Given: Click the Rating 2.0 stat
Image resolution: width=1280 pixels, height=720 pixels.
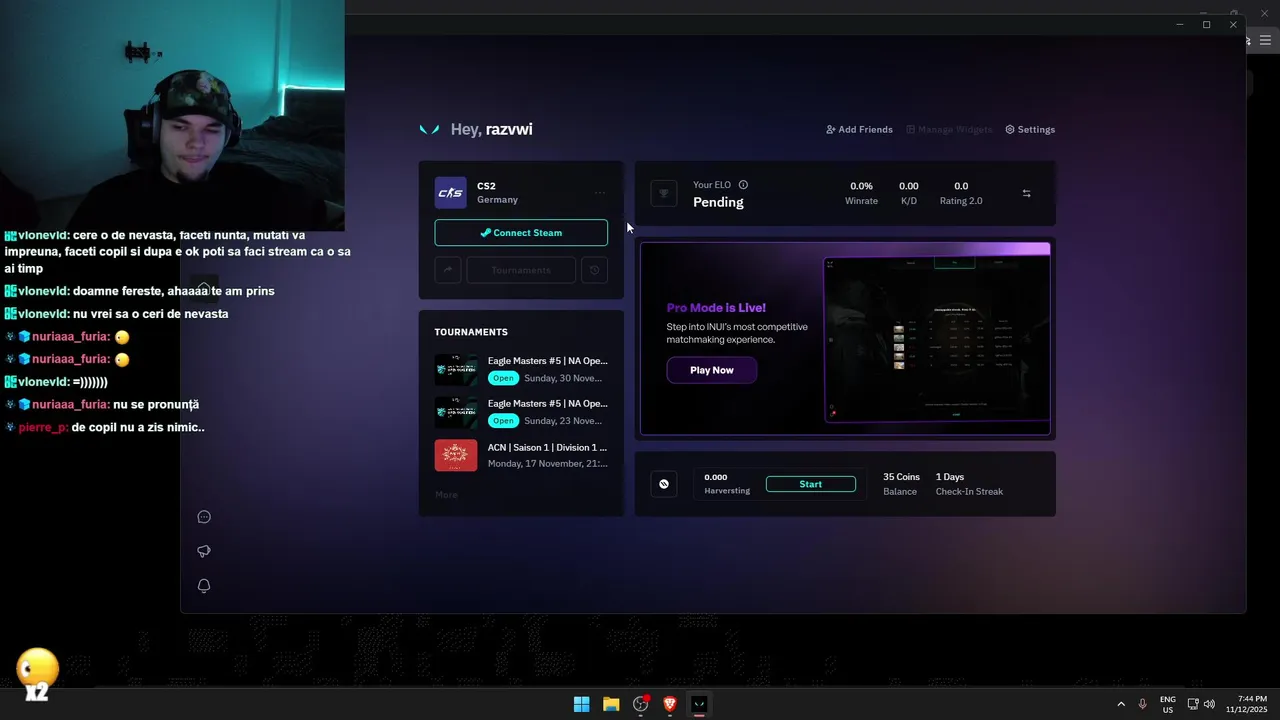Looking at the screenshot, I should (961, 193).
